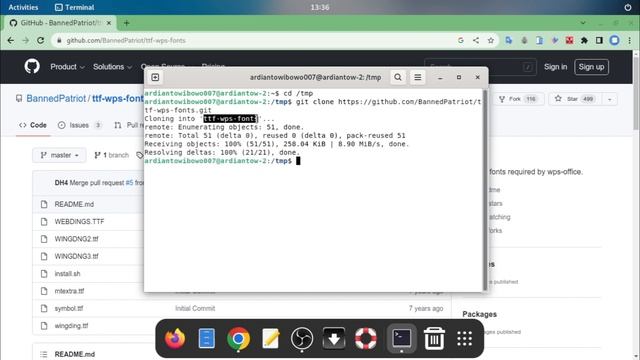Viewport: 640px width, 360px height.
Task: Open the Trash from the dock
Action: (x=434, y=338)
